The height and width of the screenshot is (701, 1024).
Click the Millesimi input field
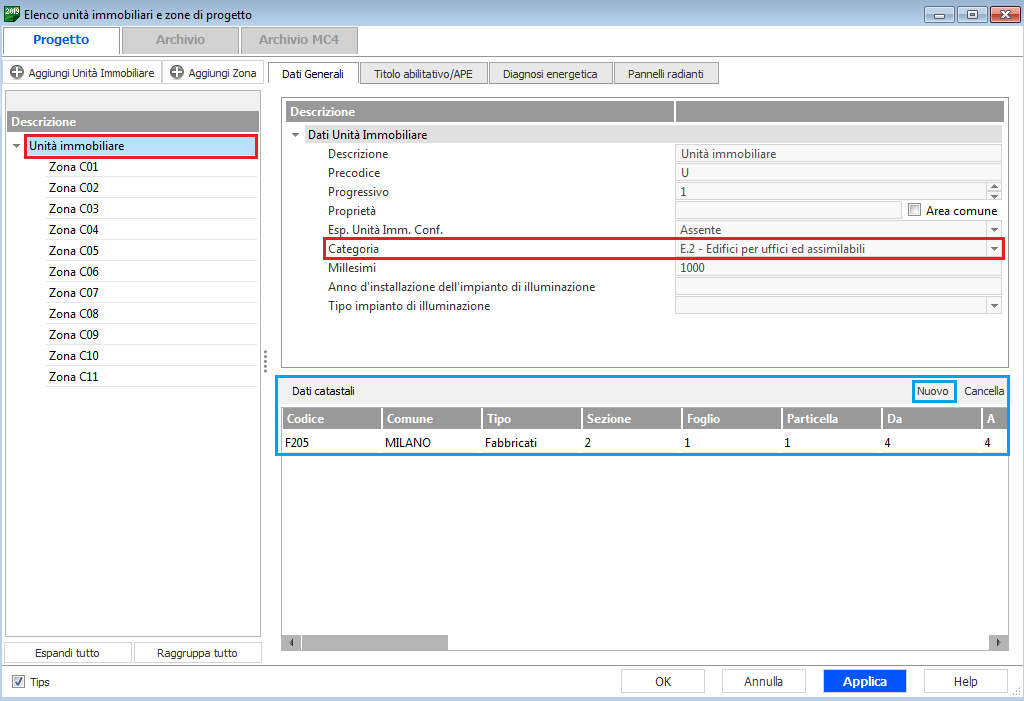tap(838, 268)
